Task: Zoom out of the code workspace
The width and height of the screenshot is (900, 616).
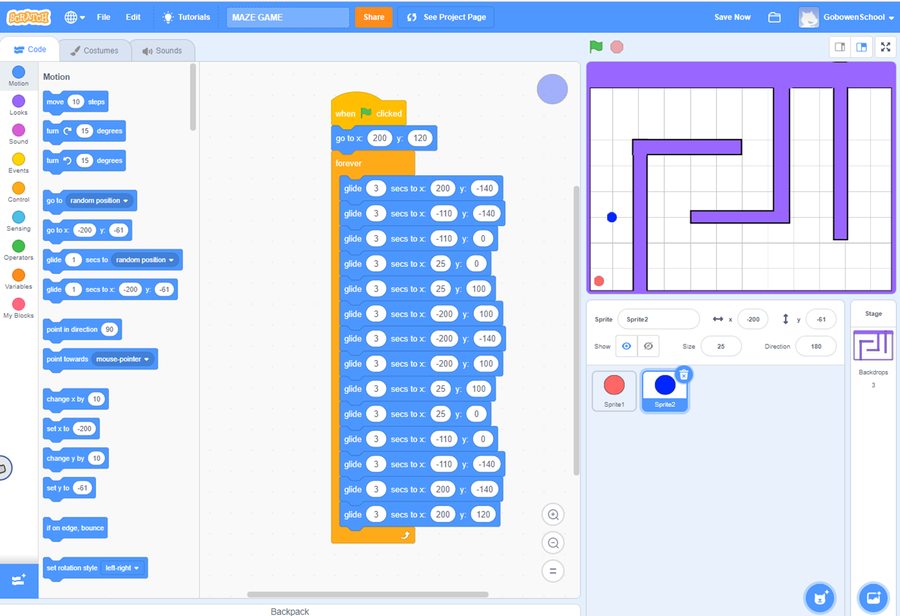Action: coord(552,543)
